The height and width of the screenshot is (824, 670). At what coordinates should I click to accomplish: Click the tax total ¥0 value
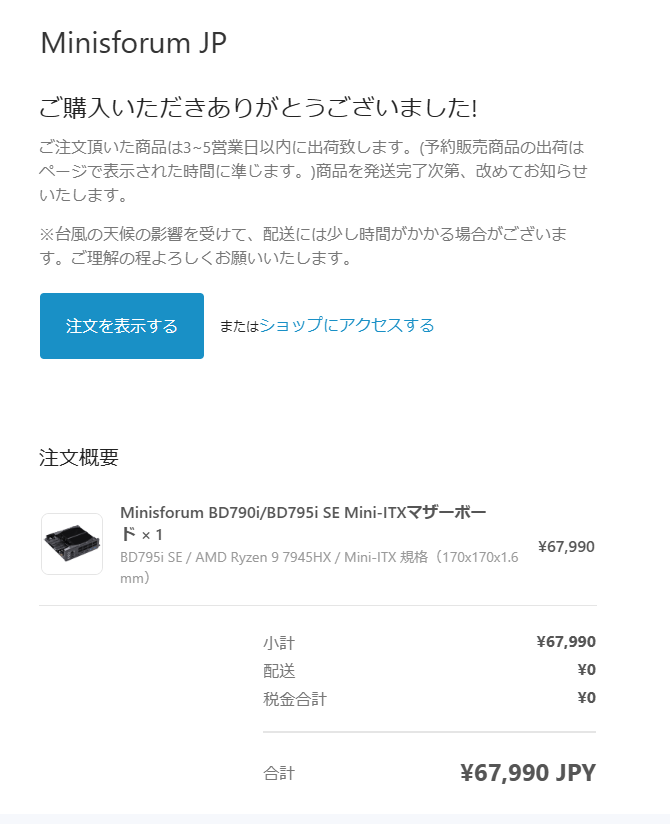pyautogui.click(x=586, y=697)
